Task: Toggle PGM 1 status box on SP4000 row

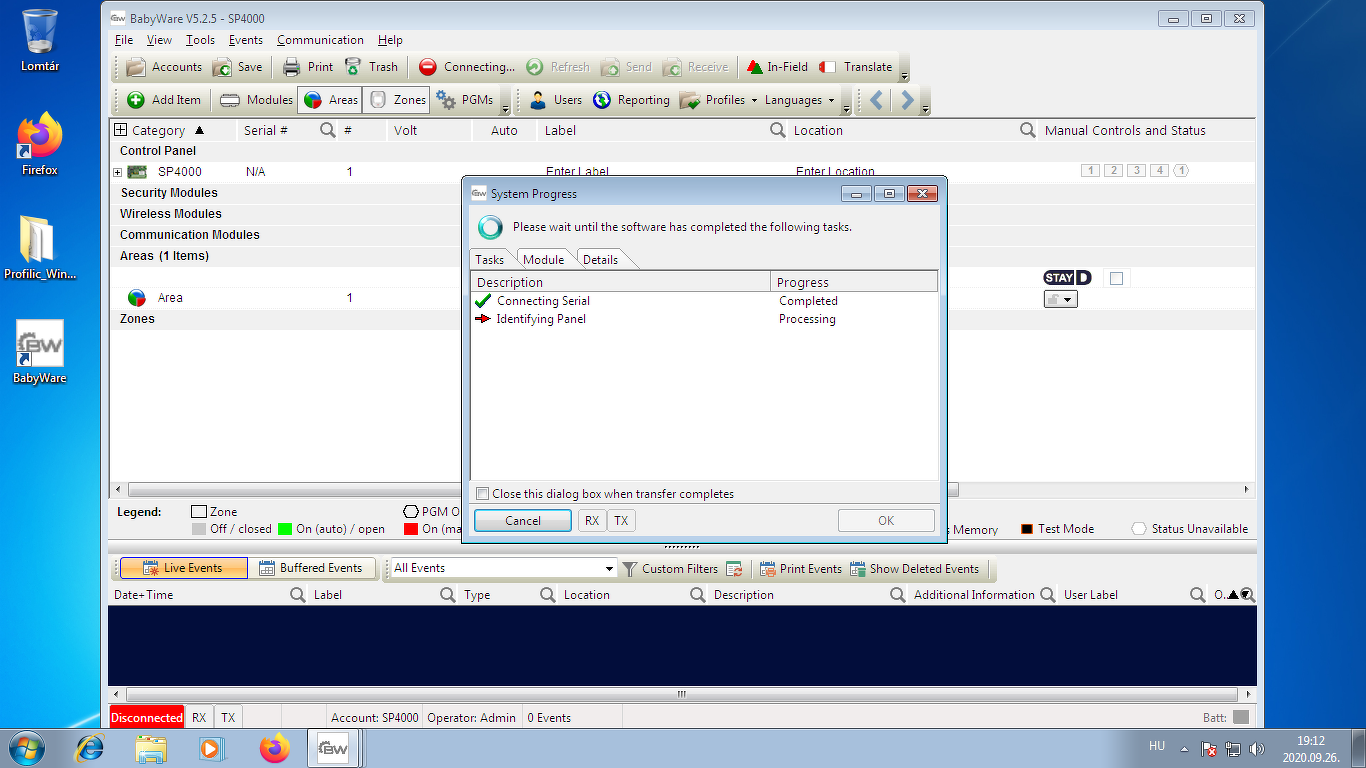Action: click(1090, 171)
